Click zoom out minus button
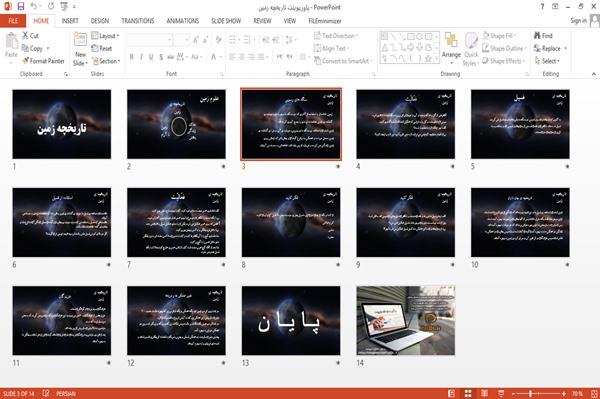 [513, 393]
